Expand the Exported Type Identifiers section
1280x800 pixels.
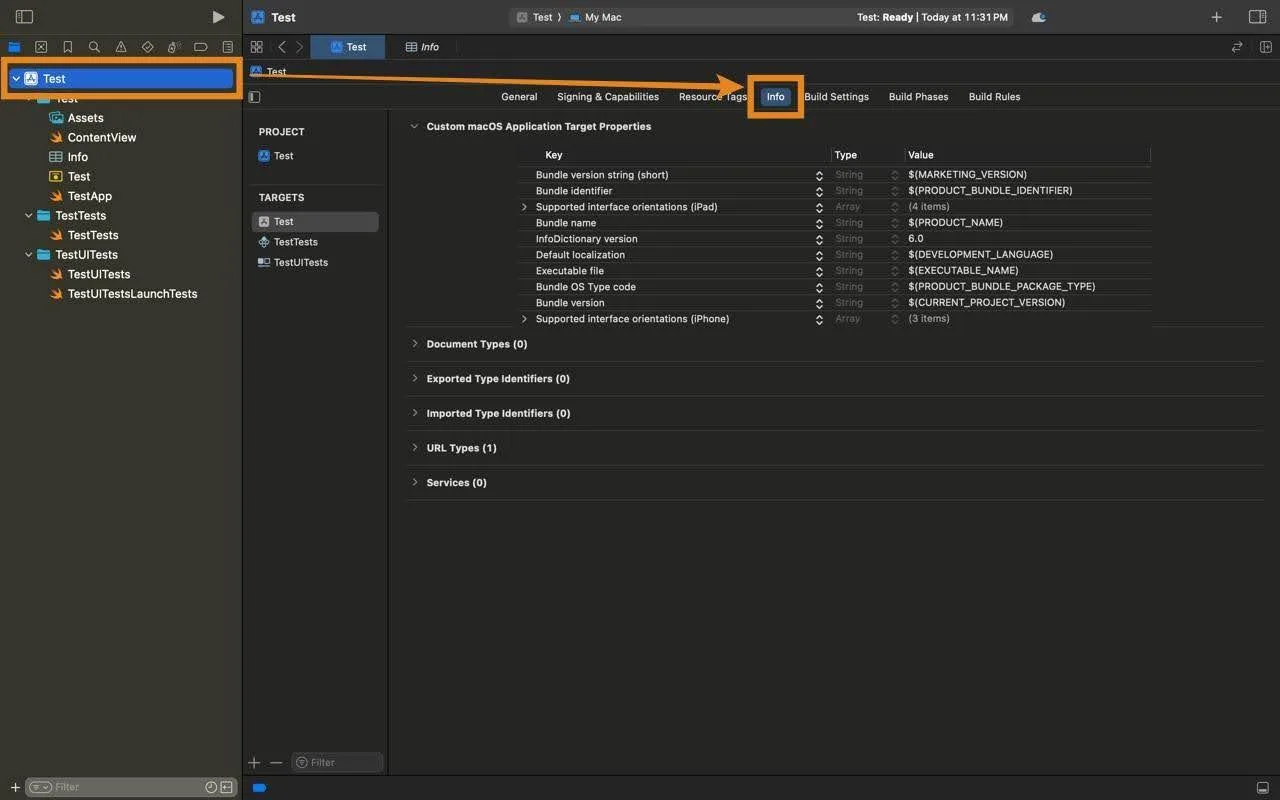(414, 379)
